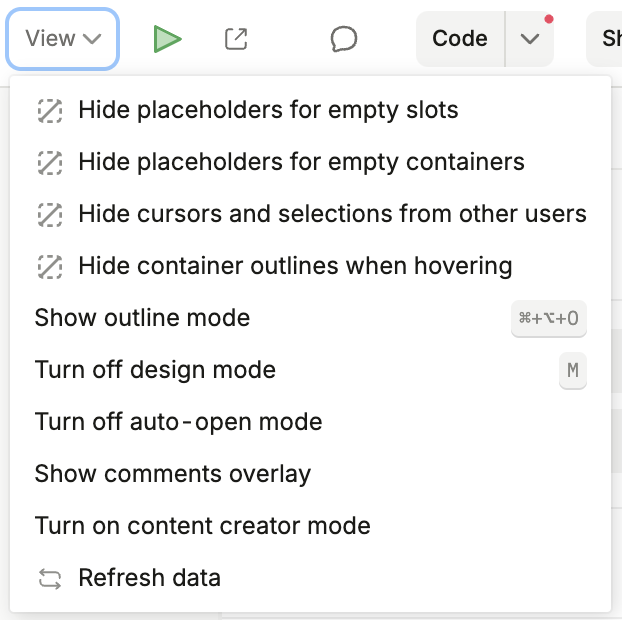Click dashed-box icon beside container outlines option

50,267
